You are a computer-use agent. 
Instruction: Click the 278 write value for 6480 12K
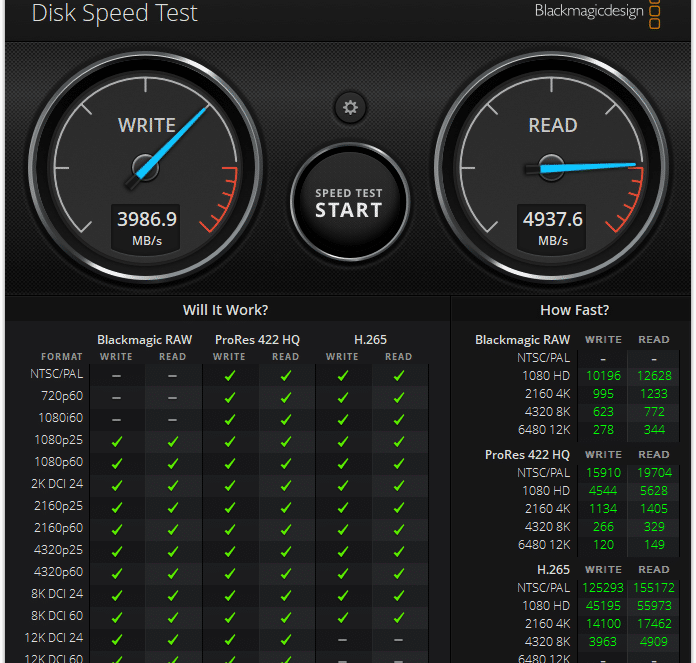pyautogui.click(x=603, y=430)
